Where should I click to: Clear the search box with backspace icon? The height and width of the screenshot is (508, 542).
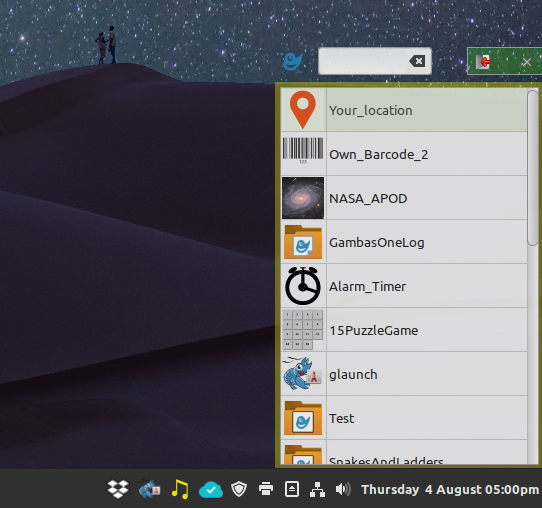coord(417,62)
